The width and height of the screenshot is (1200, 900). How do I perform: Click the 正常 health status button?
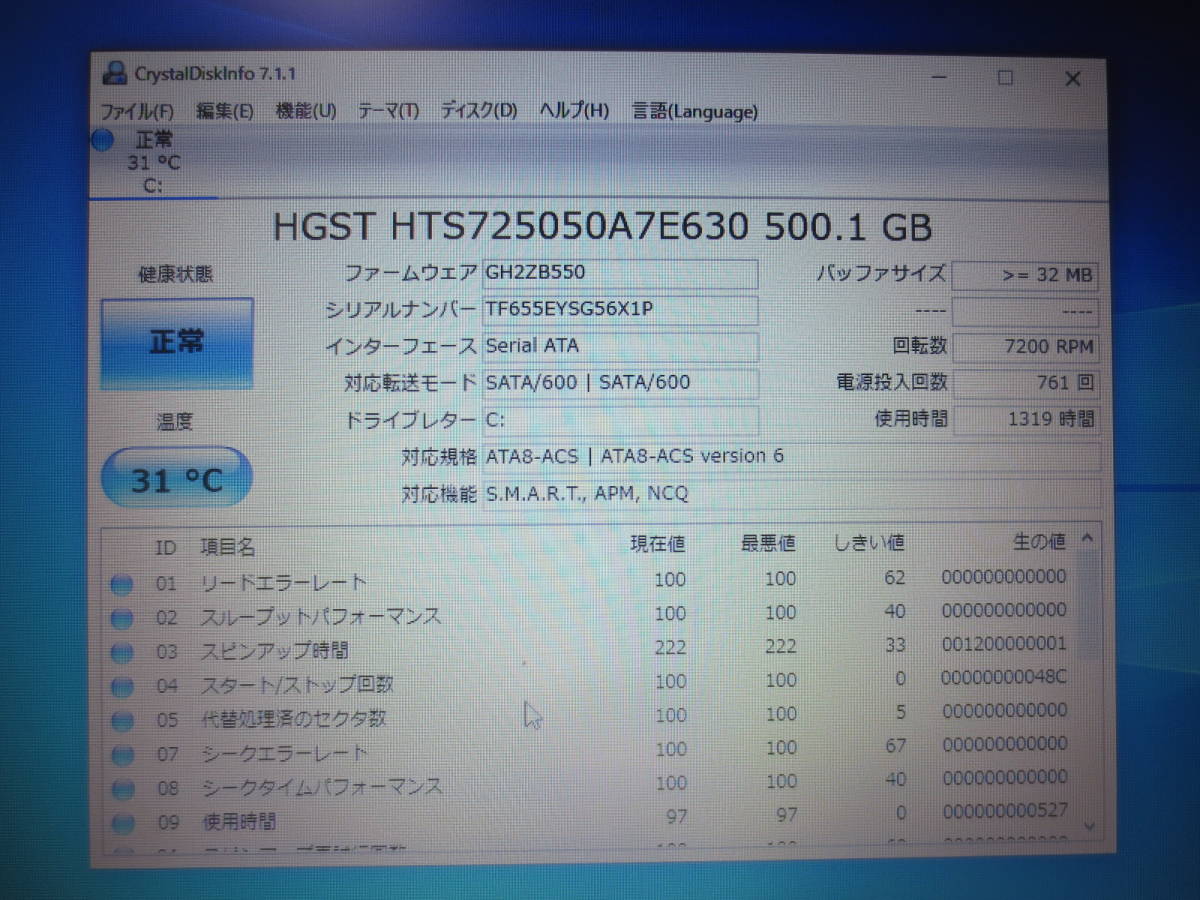coord(177,343)
